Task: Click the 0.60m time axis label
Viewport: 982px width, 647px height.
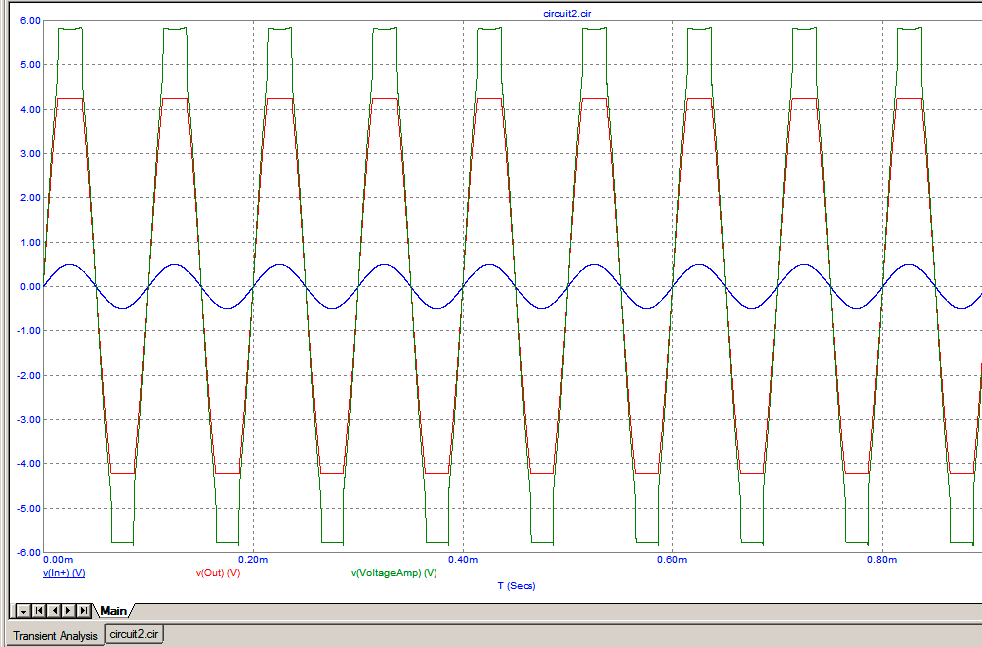Action: [672, 559]
